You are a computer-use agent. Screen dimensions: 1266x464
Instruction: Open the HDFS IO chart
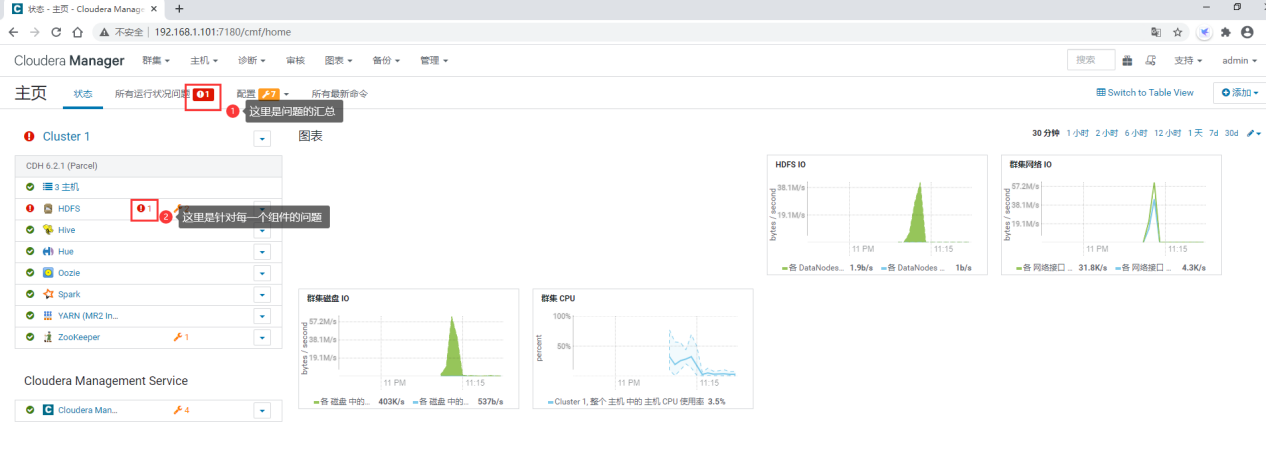click(878, 215)
